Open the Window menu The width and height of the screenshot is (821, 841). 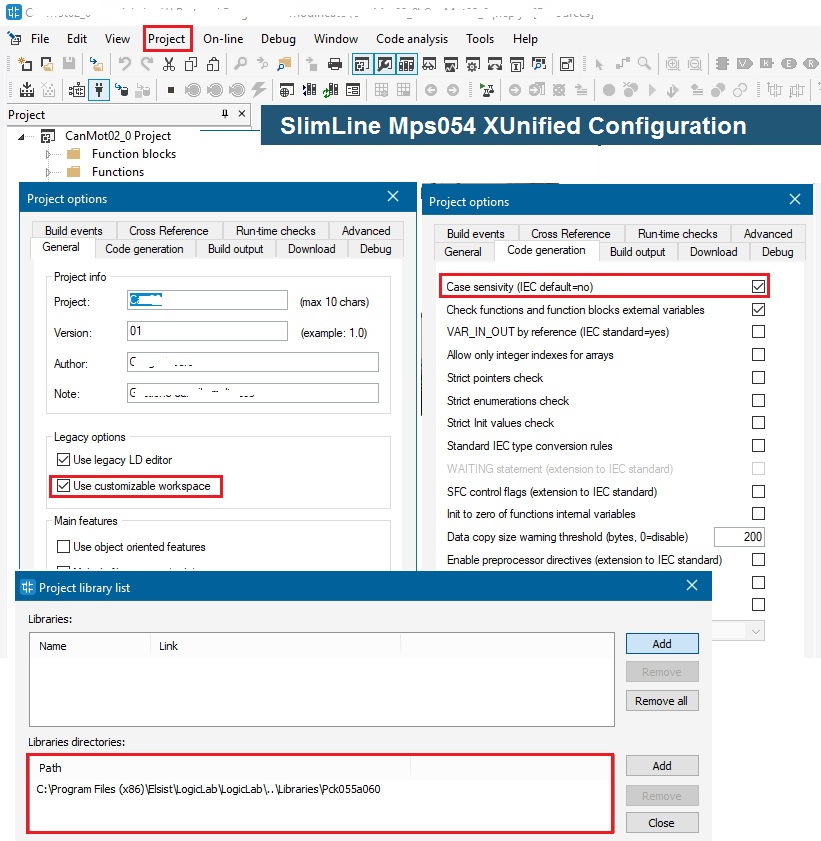pos(336,39)
